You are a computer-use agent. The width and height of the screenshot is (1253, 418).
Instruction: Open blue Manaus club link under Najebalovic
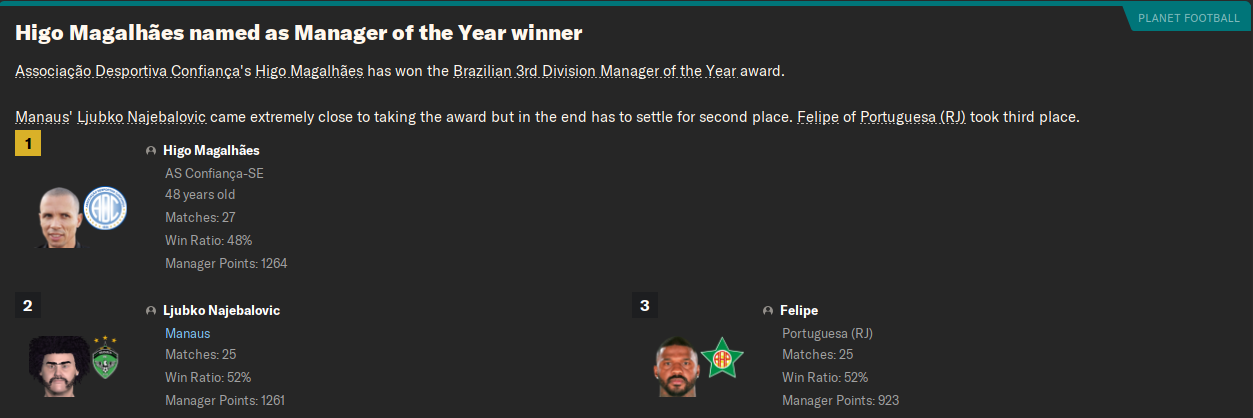(188, 333)
